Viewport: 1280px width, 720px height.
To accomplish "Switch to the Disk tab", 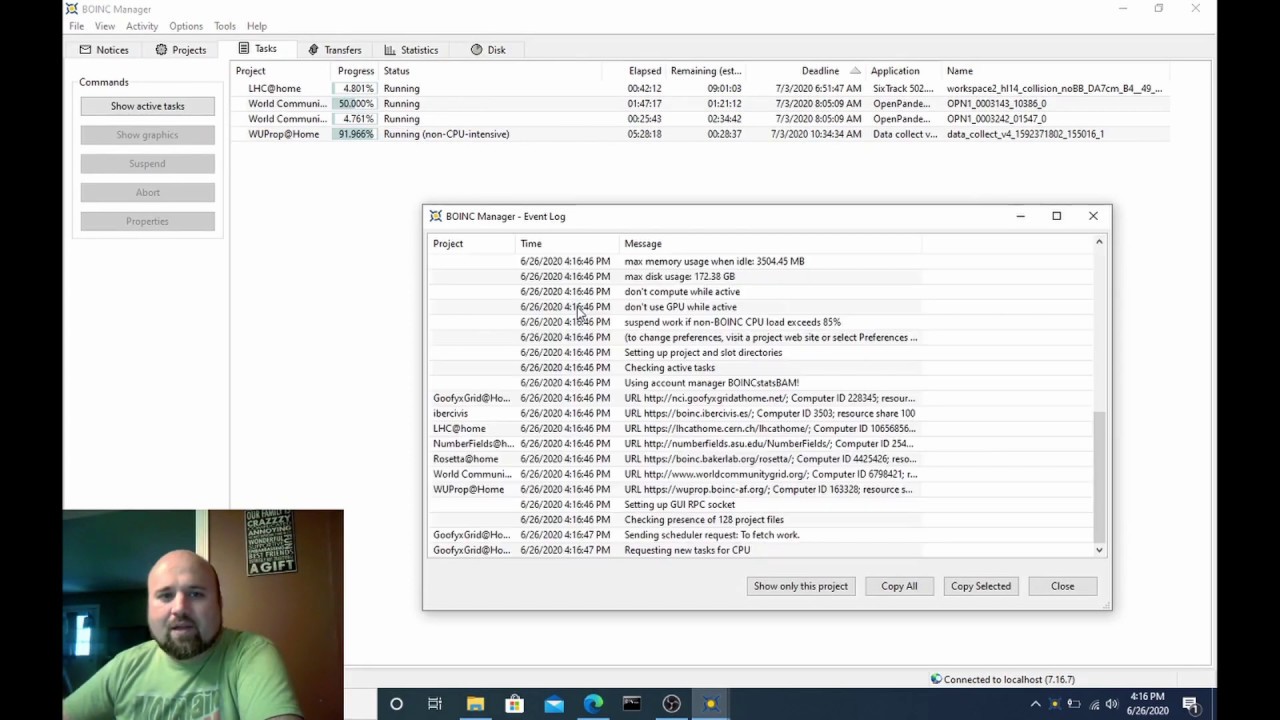I will [x=488, y=49].
